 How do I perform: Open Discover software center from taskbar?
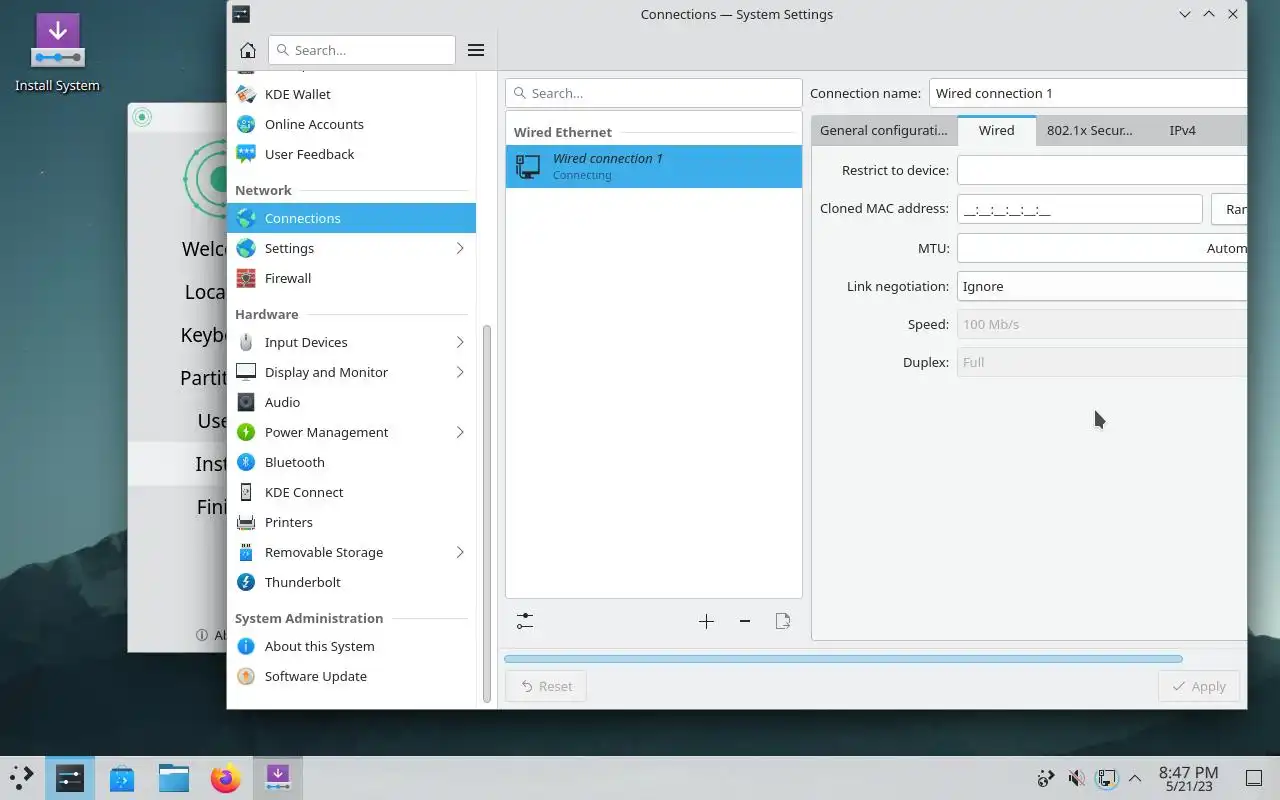pyautogui.click(x=122, y=777)
